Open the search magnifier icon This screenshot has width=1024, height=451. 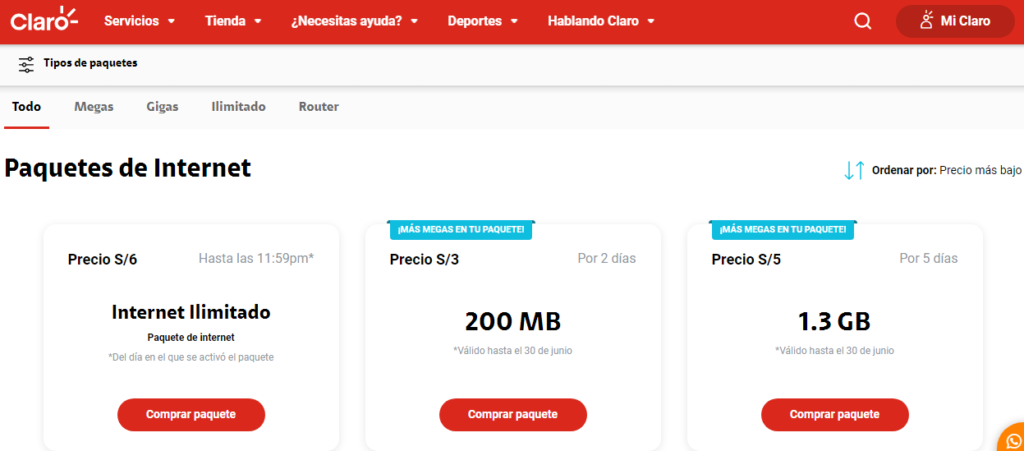[863, 21]
